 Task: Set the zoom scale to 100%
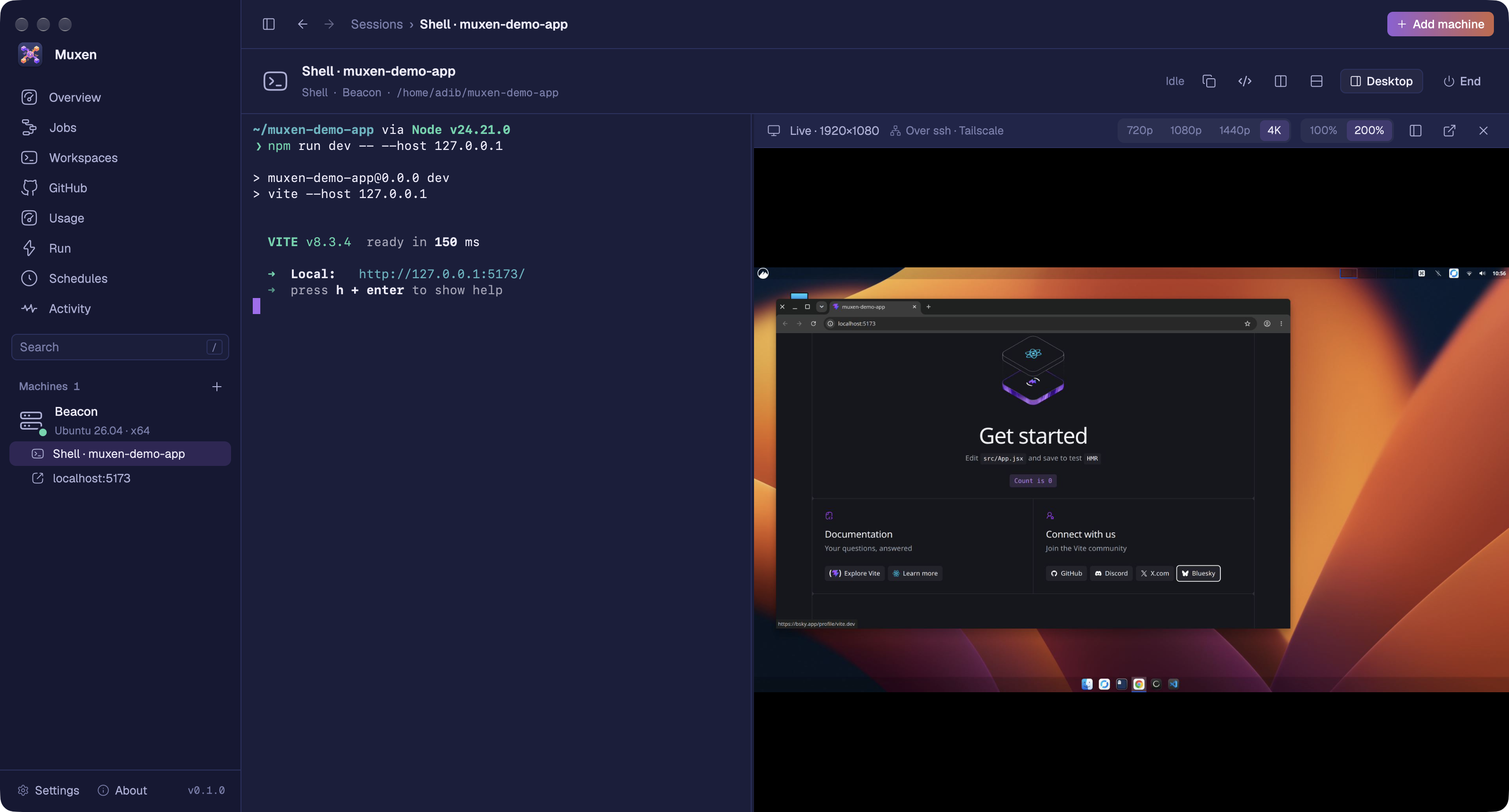click(1323, 130)
